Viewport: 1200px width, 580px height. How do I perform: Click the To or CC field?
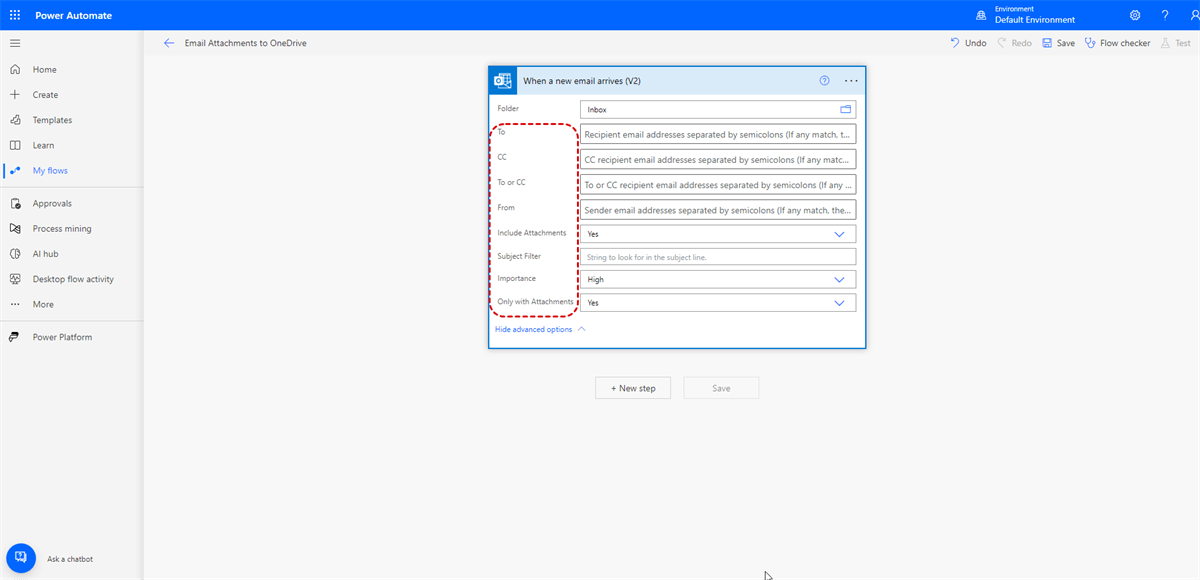[718, 185]
